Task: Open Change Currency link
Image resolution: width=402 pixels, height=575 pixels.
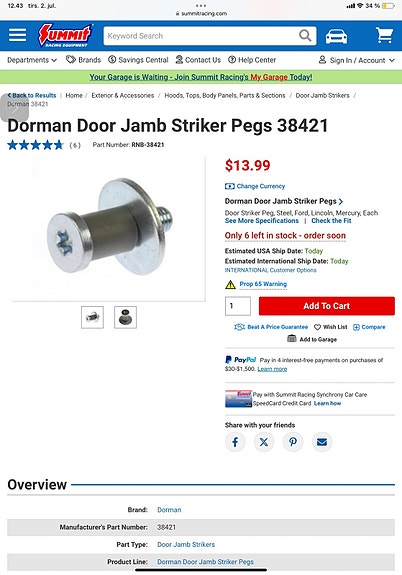Action: point(255,186)
